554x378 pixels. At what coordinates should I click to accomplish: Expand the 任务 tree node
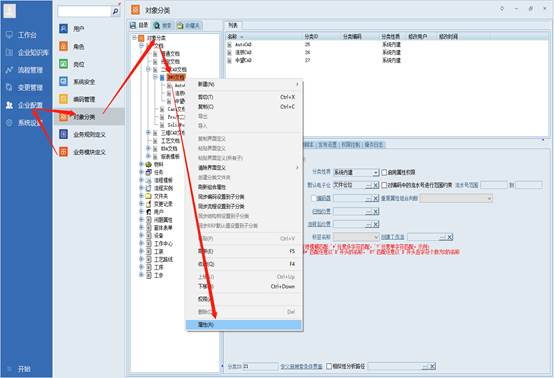141,172
